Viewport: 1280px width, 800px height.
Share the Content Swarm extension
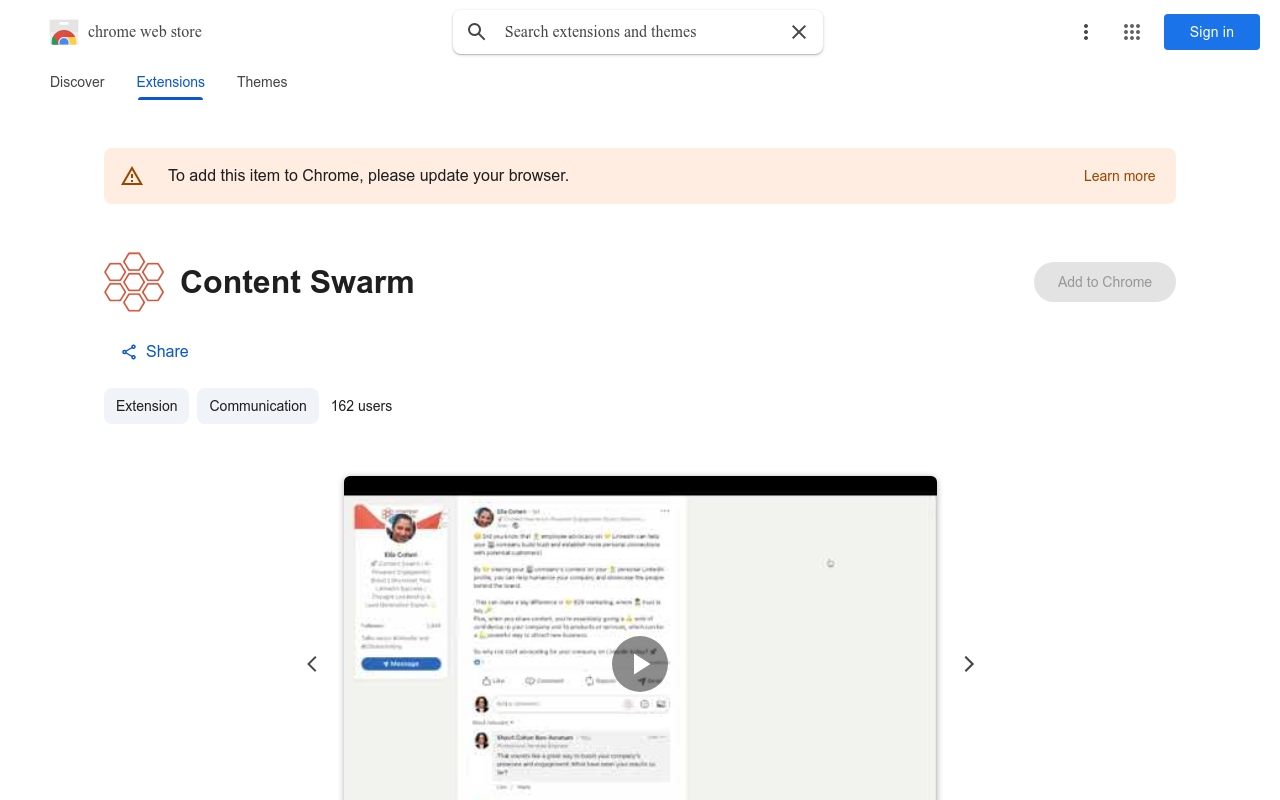click(155, 352)
